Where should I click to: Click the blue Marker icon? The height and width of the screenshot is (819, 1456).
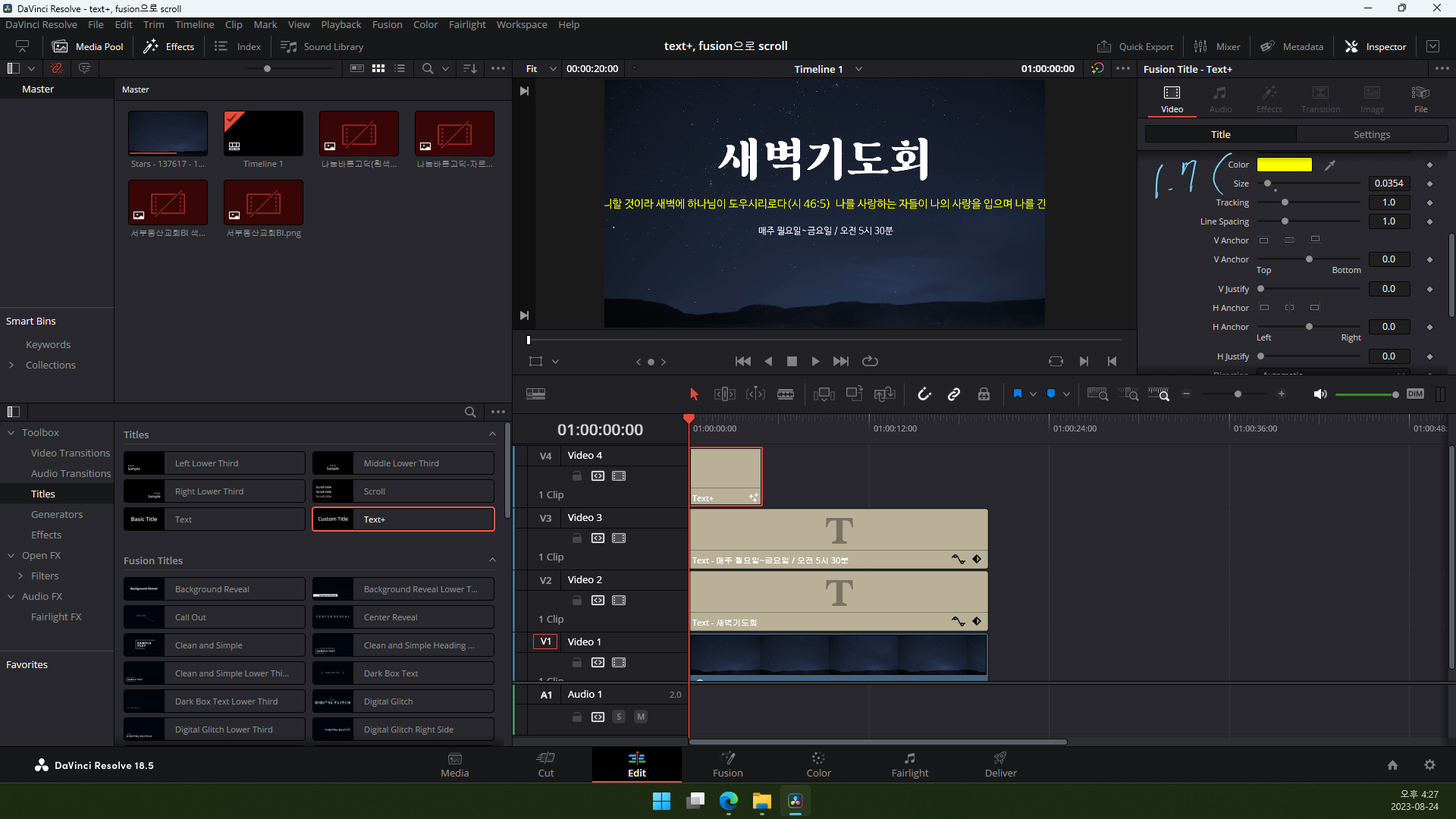point(1051,394)
